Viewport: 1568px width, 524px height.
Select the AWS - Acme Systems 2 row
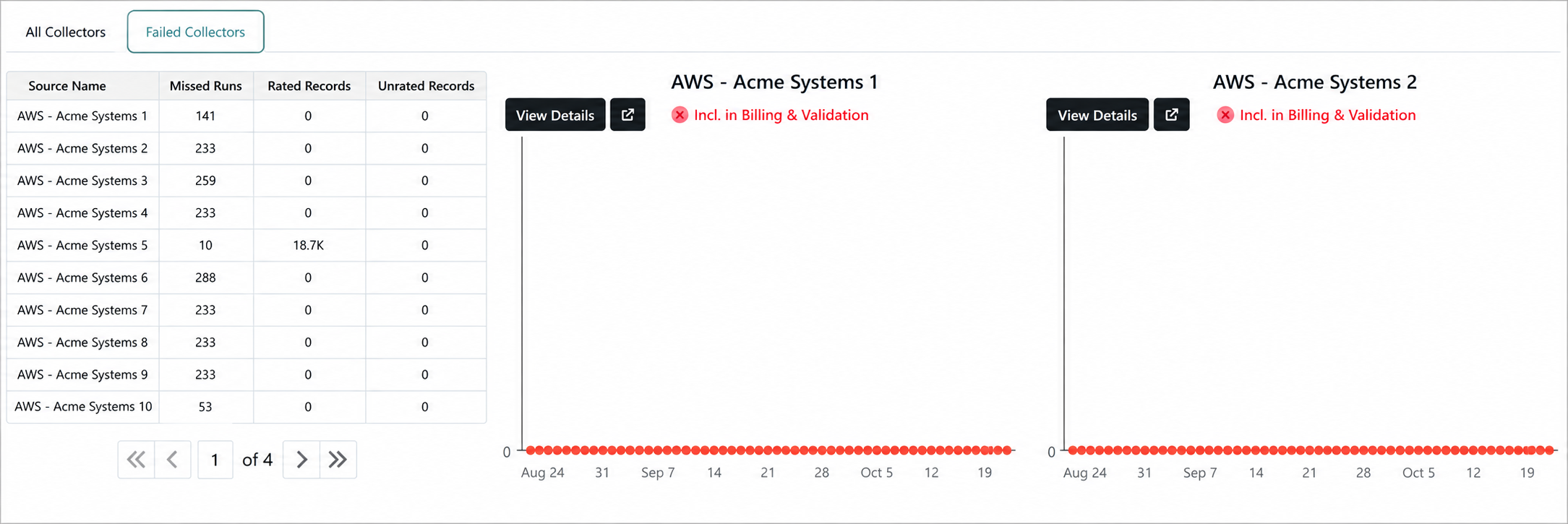point(247,148)
